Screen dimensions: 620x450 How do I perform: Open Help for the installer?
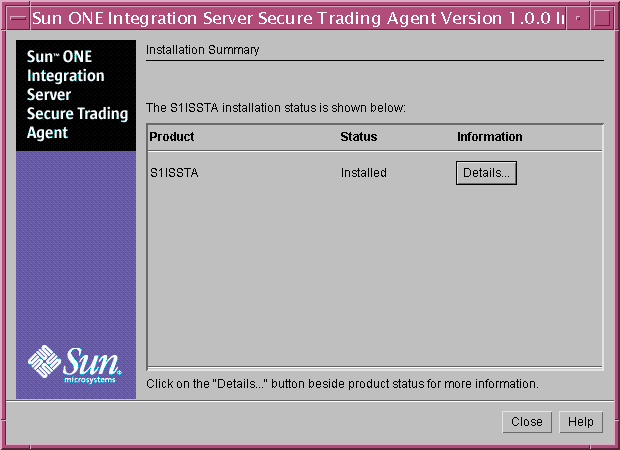580,422
